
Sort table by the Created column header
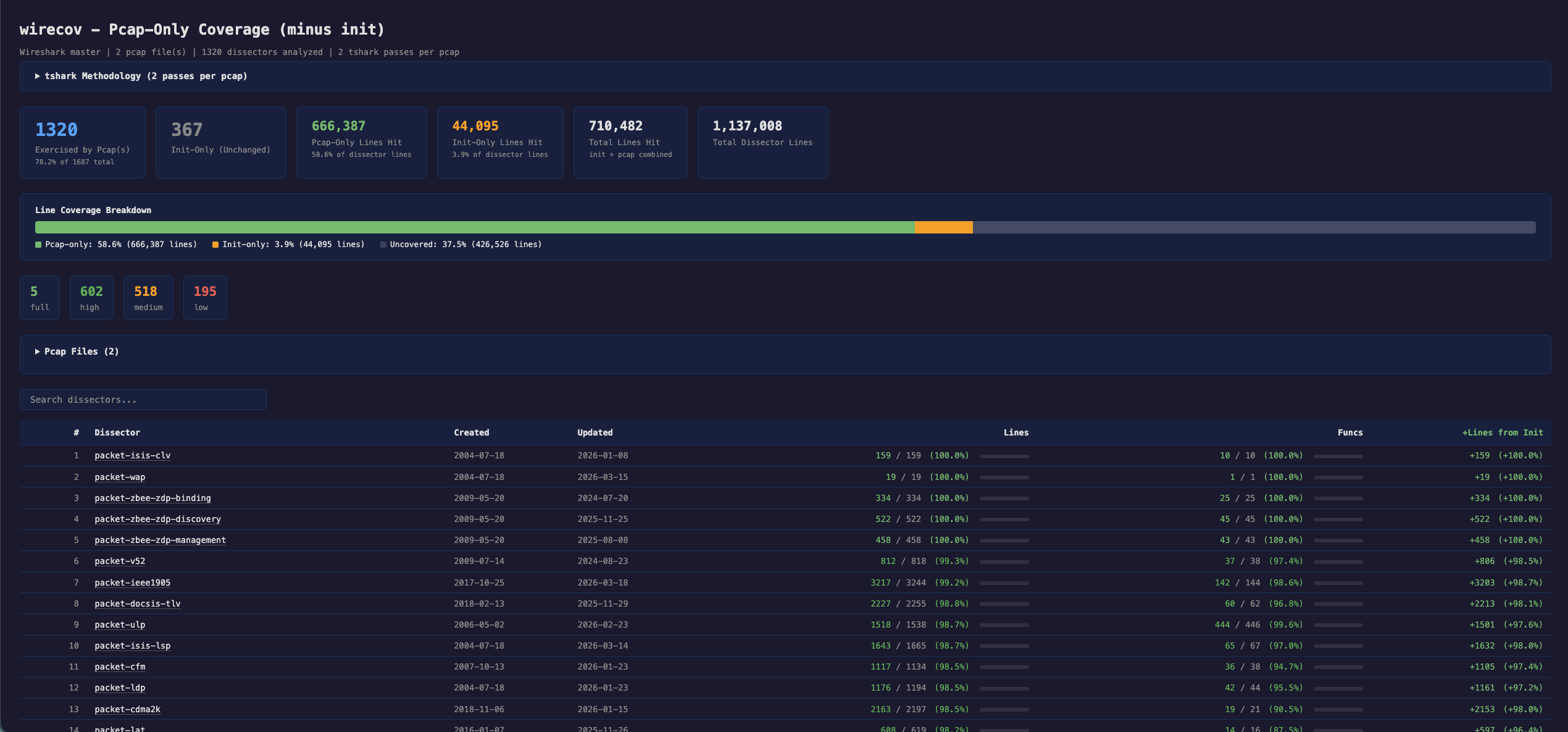point(472,432)
